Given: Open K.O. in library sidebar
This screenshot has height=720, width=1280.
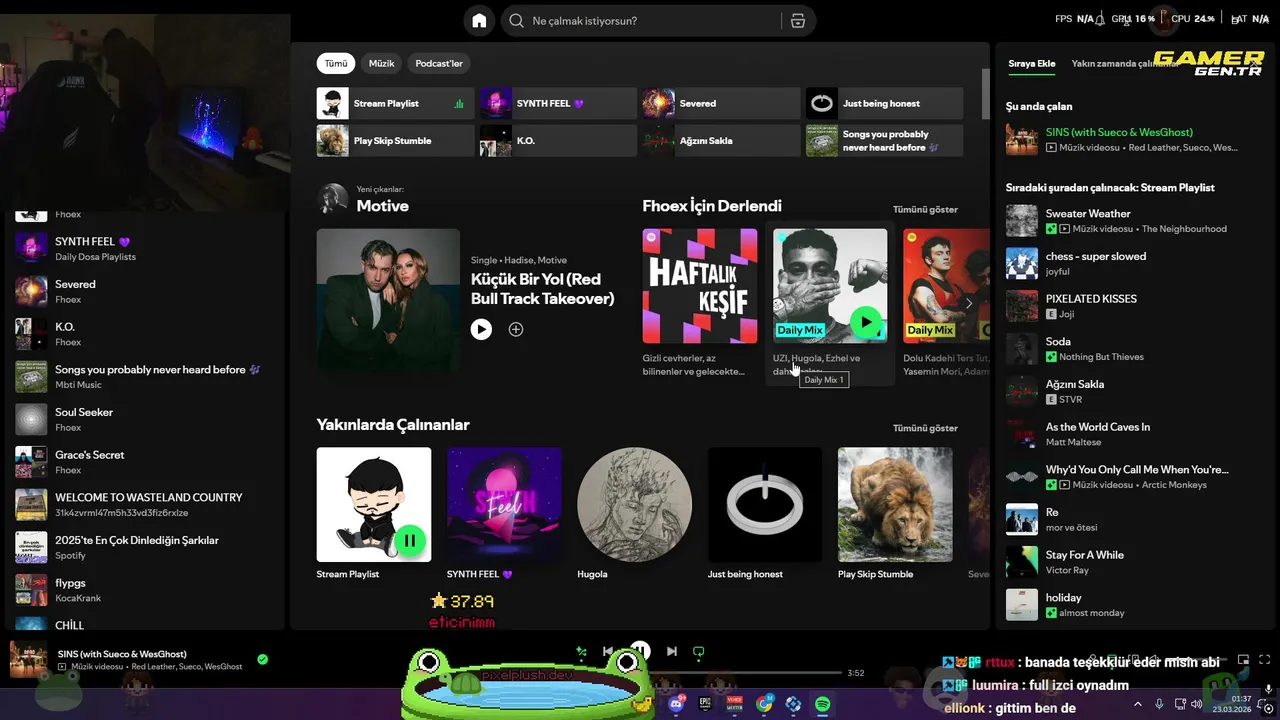Looking at the screenshot, I should pyautogui.click(x=145, y=334).
